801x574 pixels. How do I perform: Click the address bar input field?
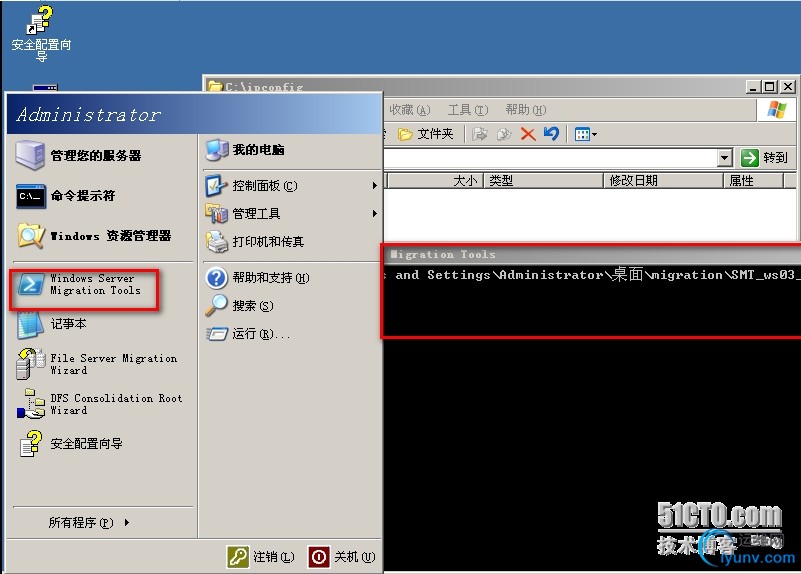point(550,158)
